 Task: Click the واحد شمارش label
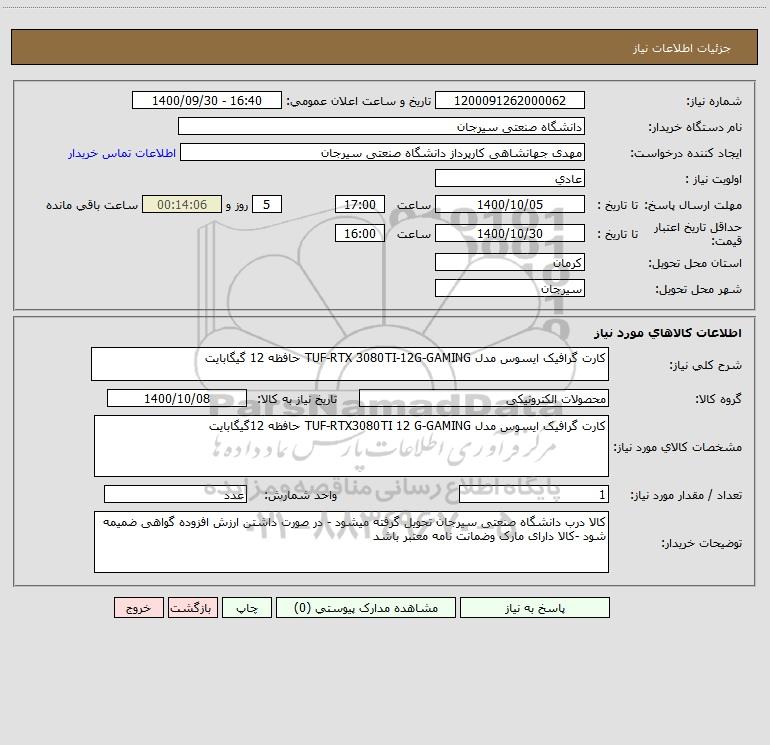301,496
